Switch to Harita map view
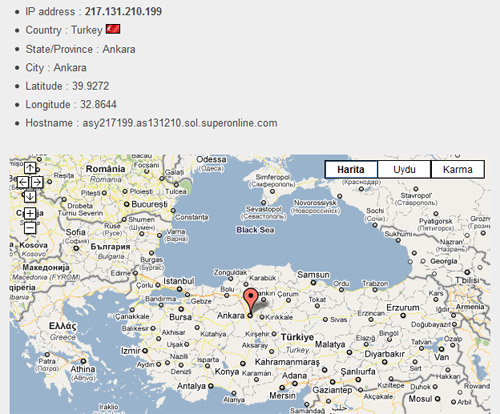 click(351, 169)
